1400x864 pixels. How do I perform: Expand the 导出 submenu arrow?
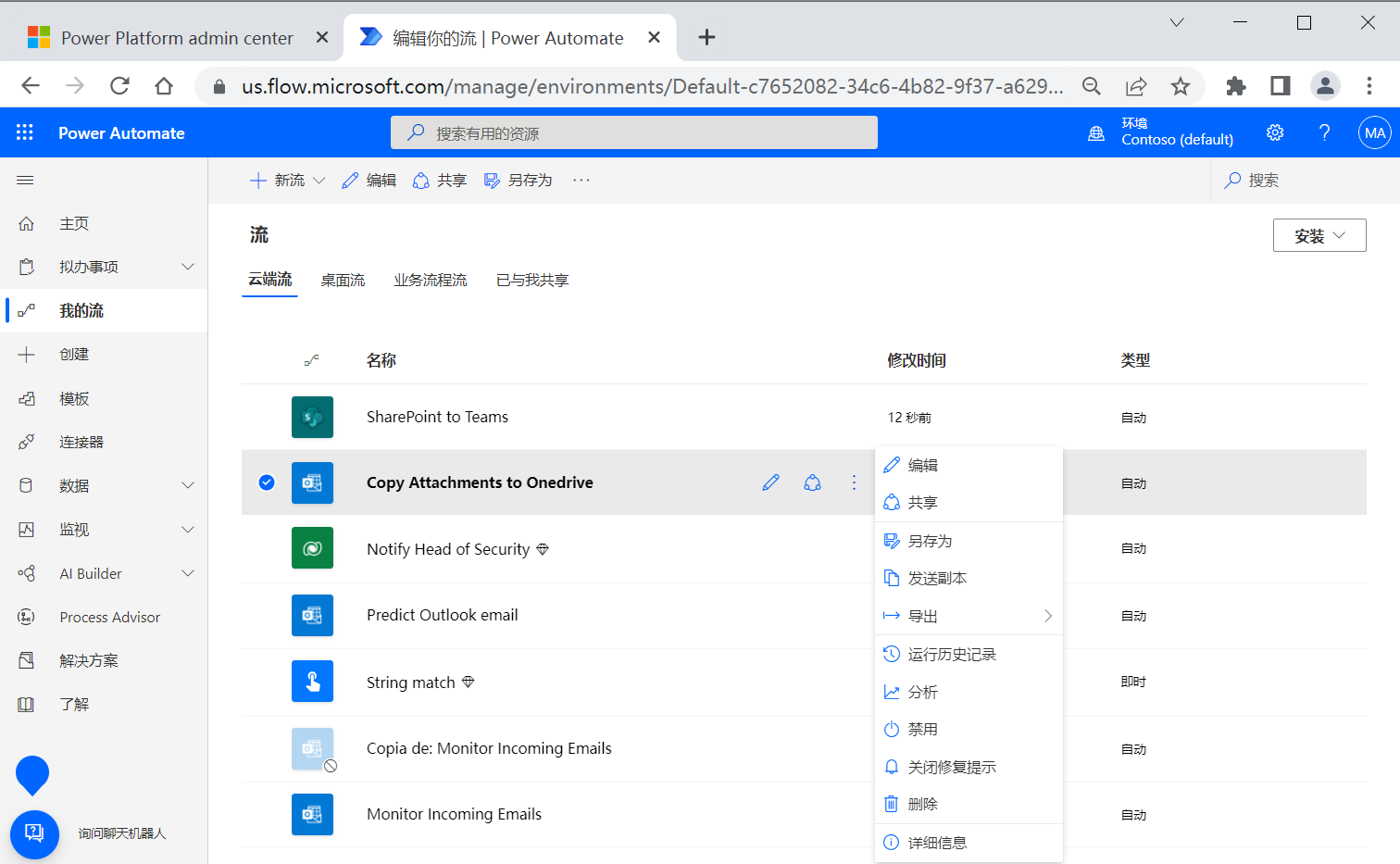click(1048, 616)
